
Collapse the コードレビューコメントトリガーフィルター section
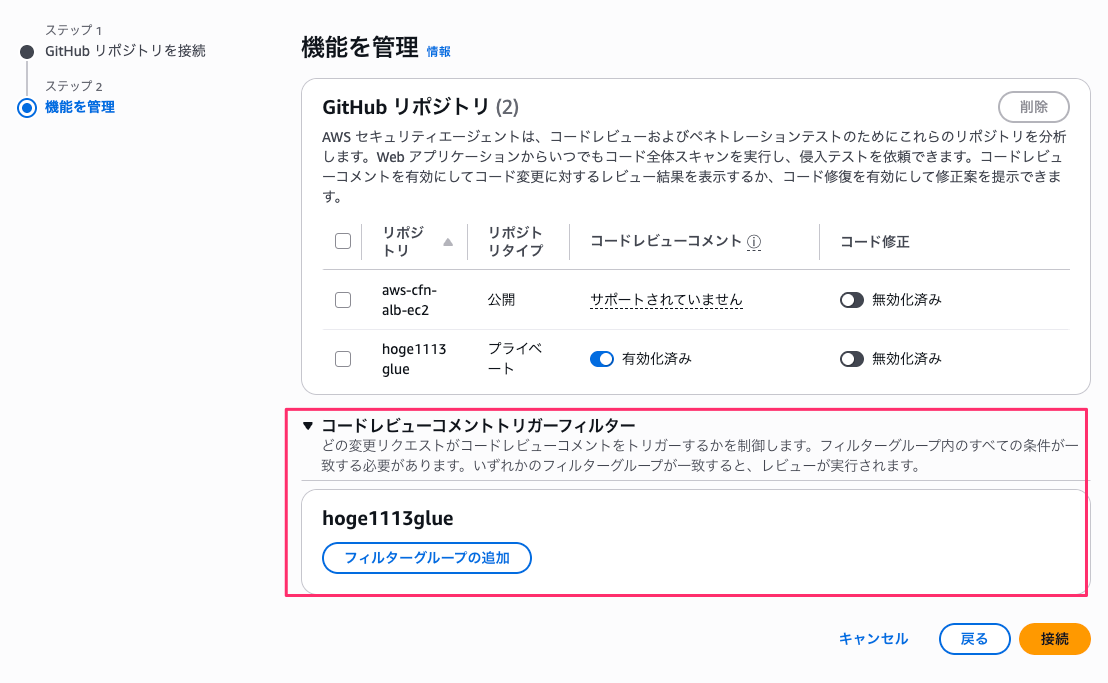point(307,425)
